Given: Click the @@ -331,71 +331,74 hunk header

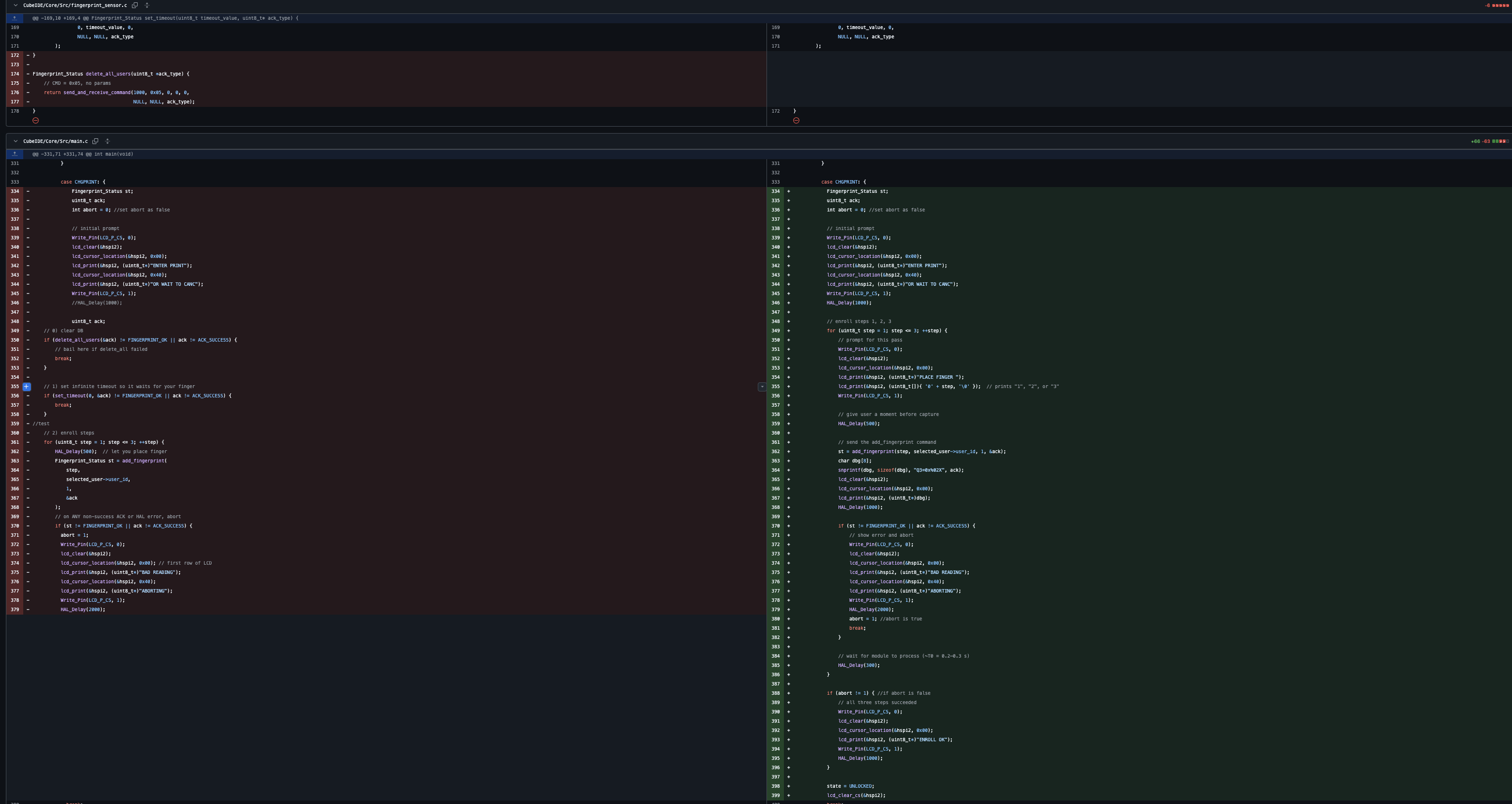Looking at the screenshot, I should [x=83, y=155].
